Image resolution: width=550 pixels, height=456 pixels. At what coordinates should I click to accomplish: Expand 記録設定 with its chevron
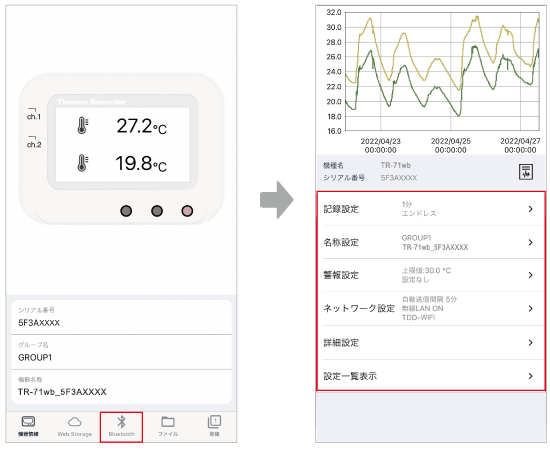tap(530, 209)
